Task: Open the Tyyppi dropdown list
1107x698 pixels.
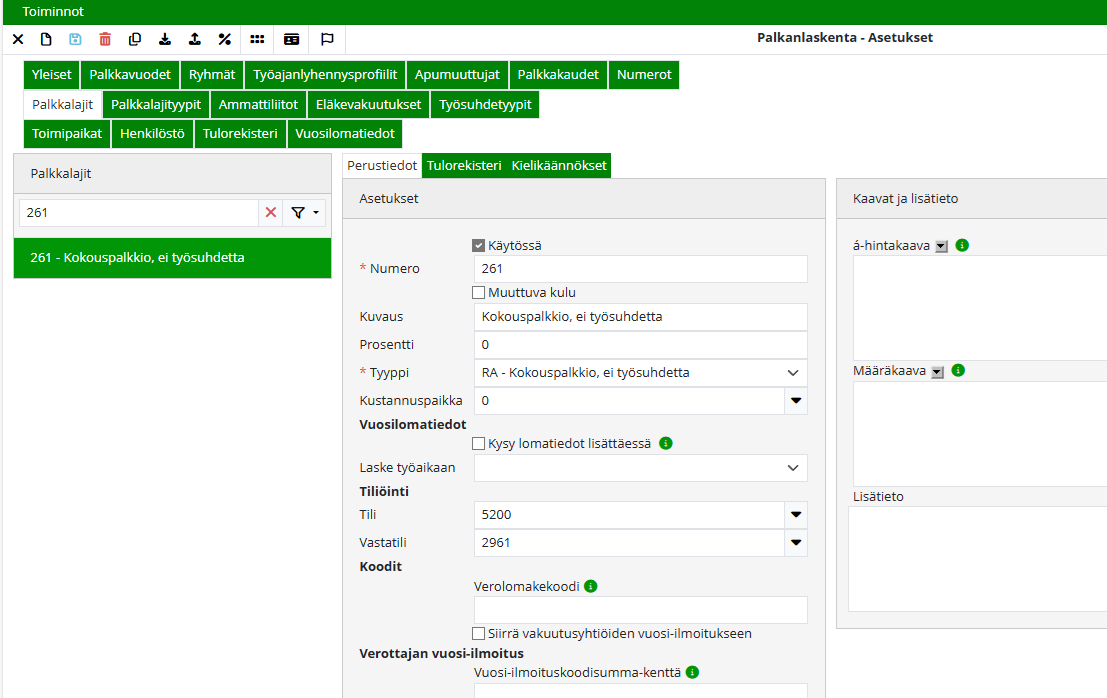Action: pos(792,372)
